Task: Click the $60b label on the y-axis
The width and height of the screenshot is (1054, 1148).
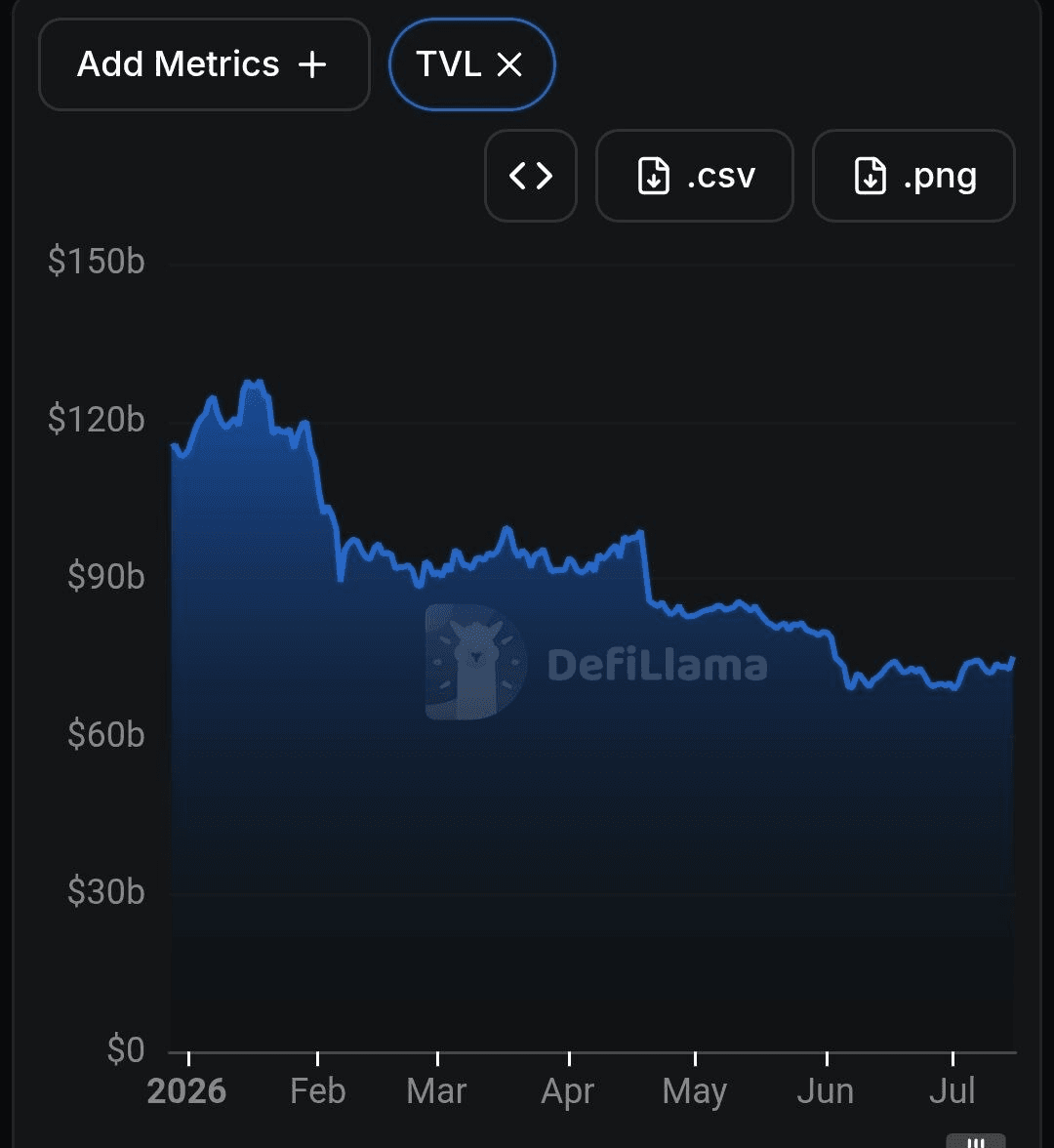Action: (x=106, y=734)
